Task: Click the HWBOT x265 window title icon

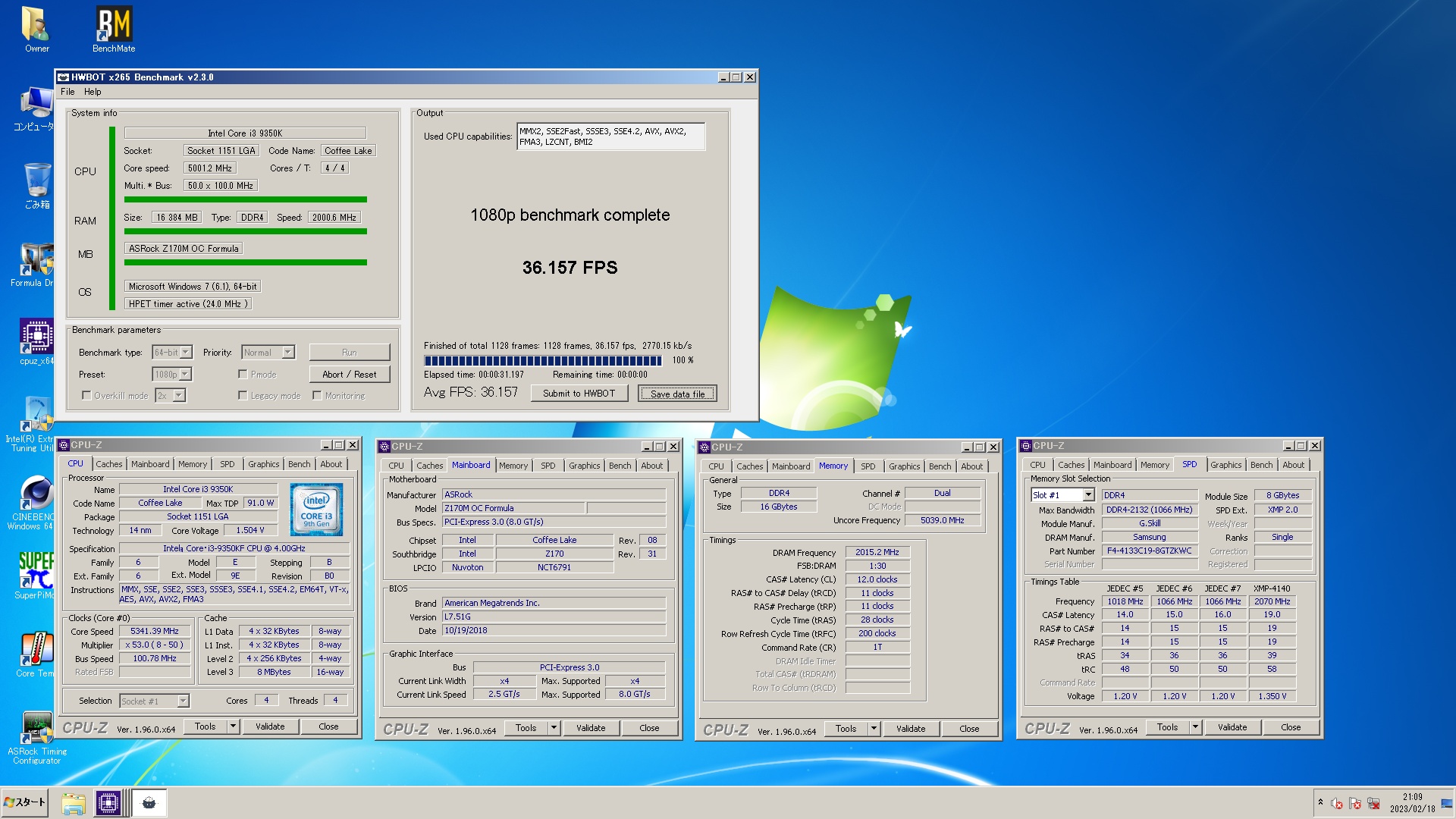Action: point(64,77)
